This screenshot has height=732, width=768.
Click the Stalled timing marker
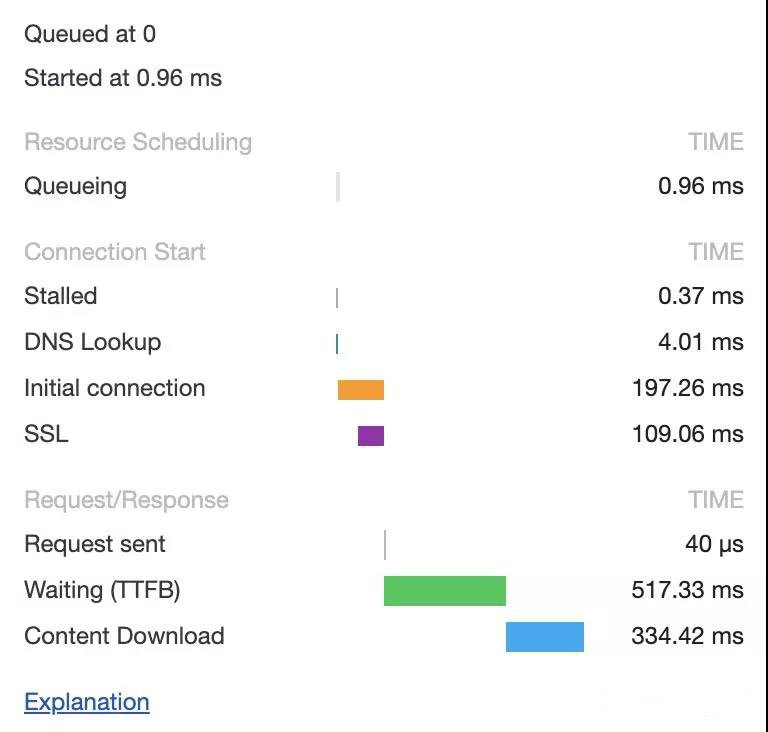tap(337, 297)
